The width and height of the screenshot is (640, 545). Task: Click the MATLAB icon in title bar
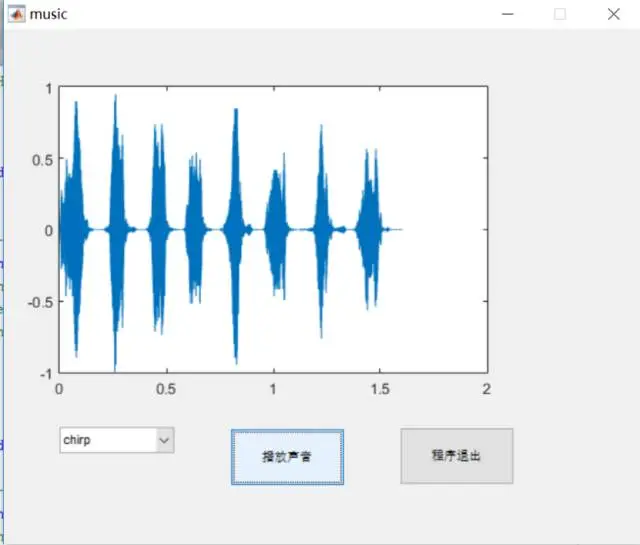16,14
